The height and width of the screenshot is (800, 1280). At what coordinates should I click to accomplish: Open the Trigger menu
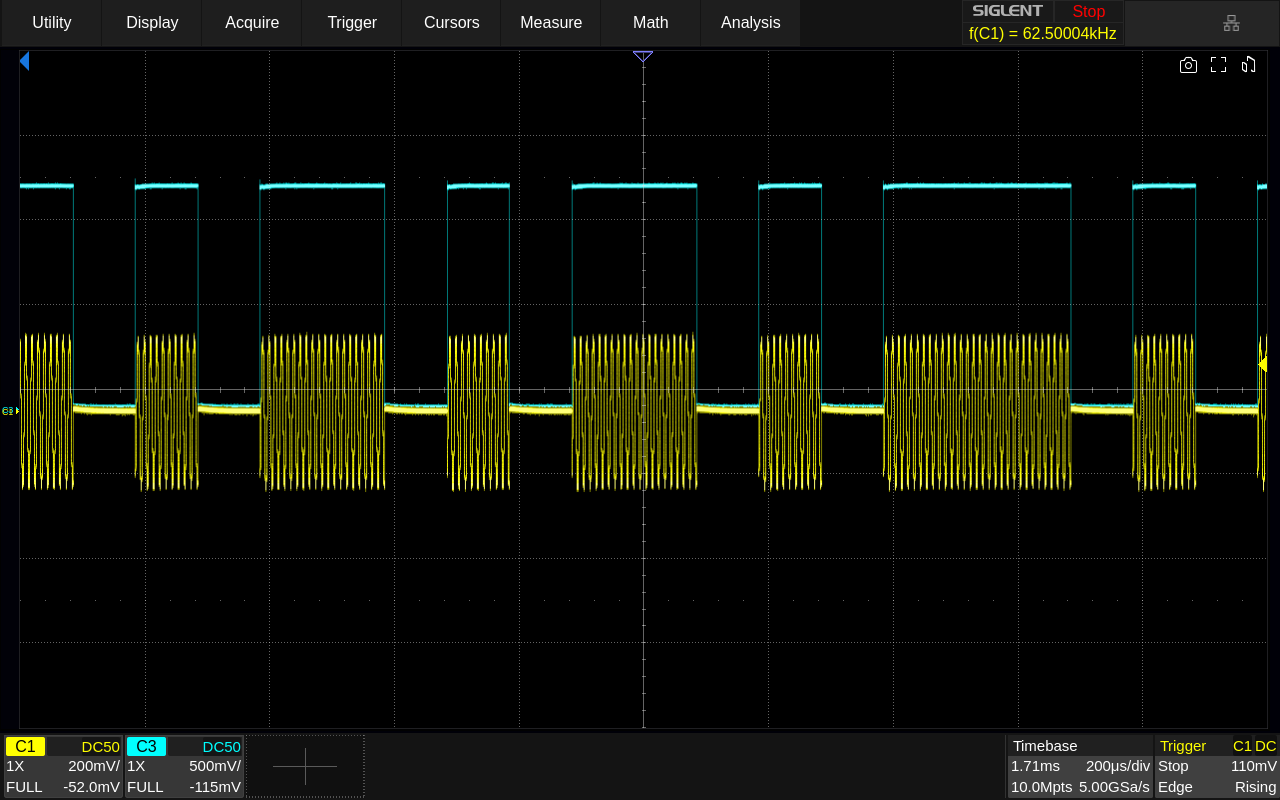click(x=352, y=22)
